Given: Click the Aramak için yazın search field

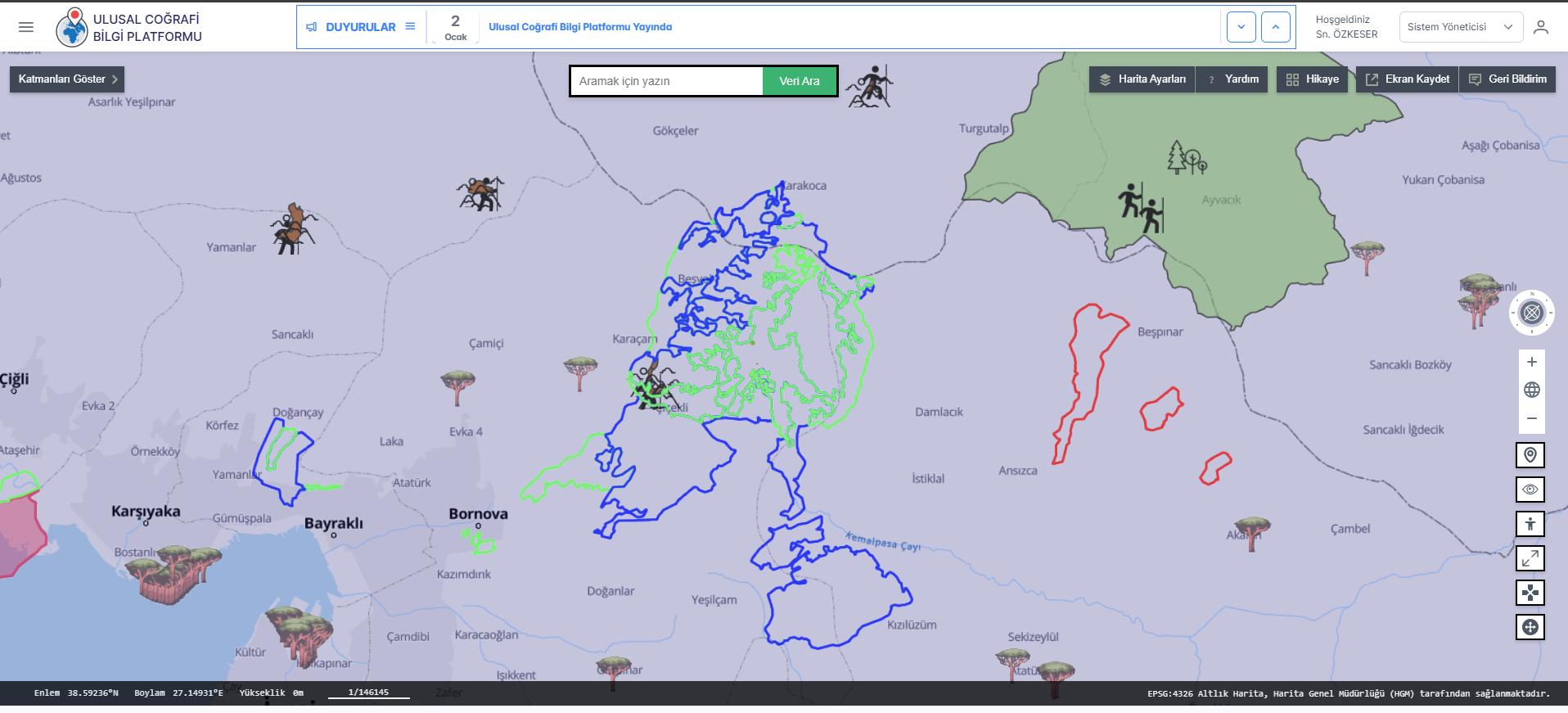Looking at the screenshot, I should point(666,81).
